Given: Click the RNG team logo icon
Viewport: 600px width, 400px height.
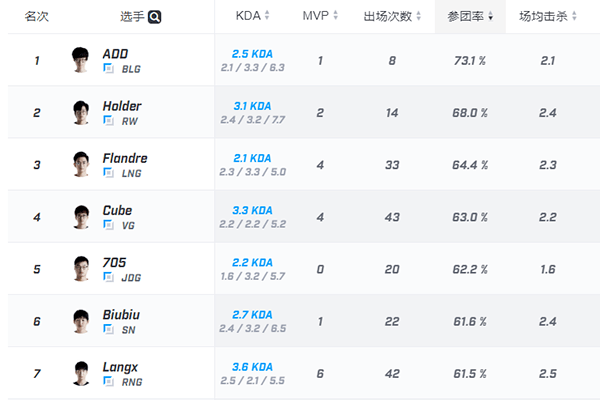Looking at the screenshot, I should click(108, 380).
